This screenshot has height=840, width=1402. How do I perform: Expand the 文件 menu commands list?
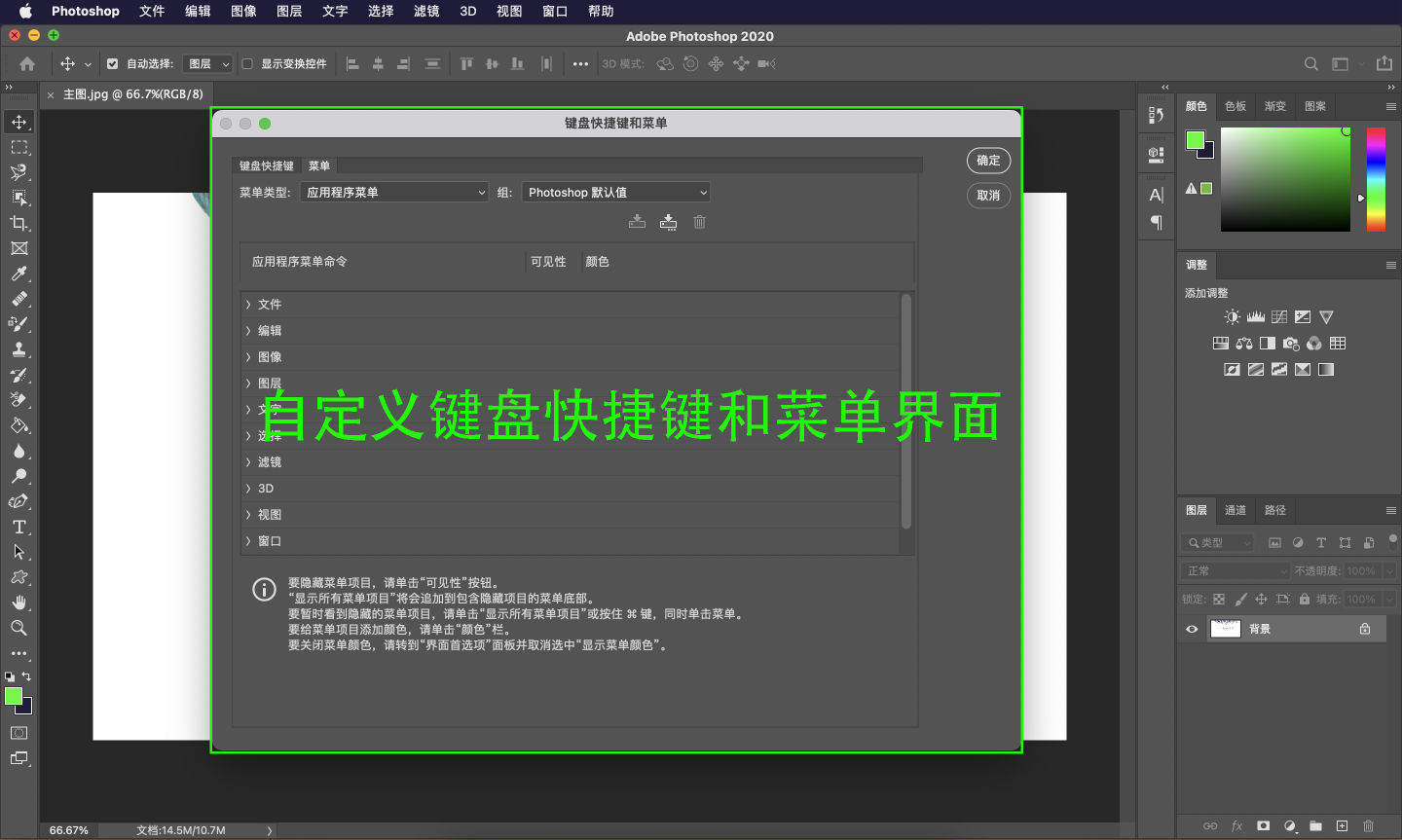pyautogui.click(x=250, y=304)
